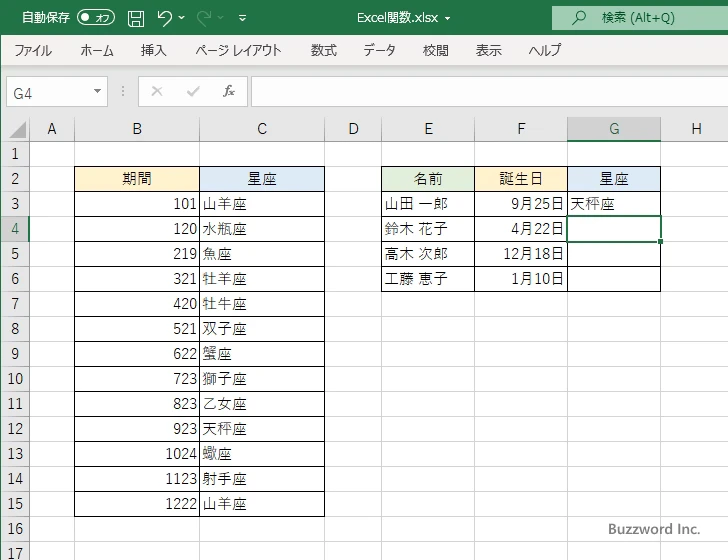Screen dimensions: 728x560
Task: Click the Enter checkmark formula icon
Action: point(193,91)
